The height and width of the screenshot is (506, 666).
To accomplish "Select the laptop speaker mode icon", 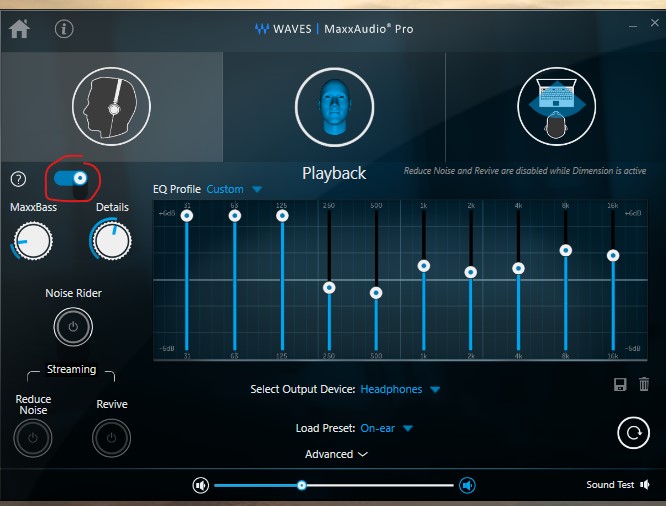I will click(x=556, y=107).
